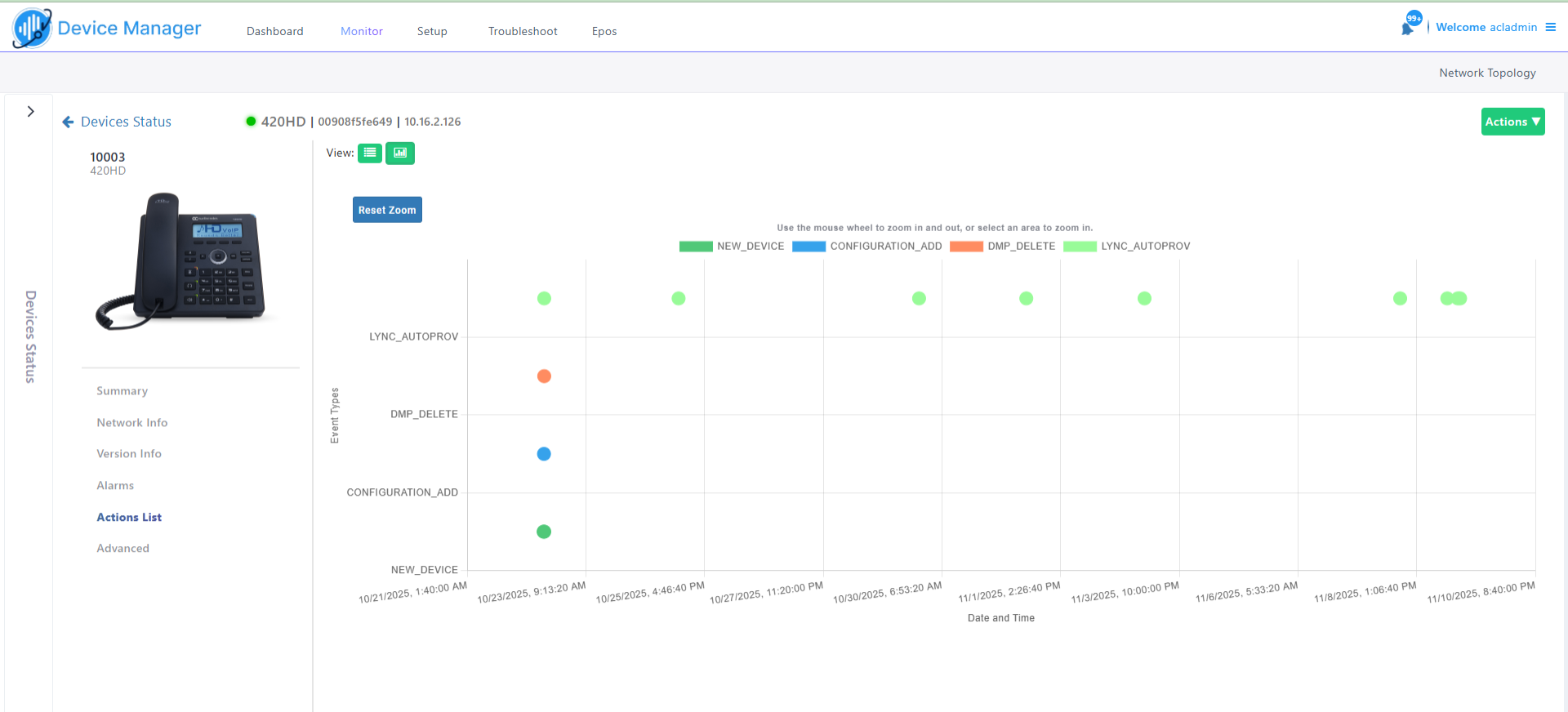Open the hamburger menu beside acladmin
Viewport: 1568px width, 712px height.
[x=1550, y=27]
